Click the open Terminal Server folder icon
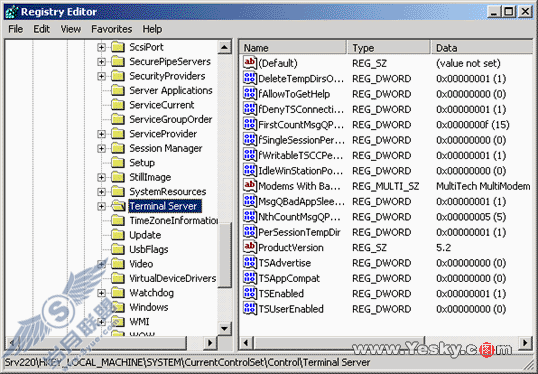This screenshot has width=538, height=374. point(119,206)
